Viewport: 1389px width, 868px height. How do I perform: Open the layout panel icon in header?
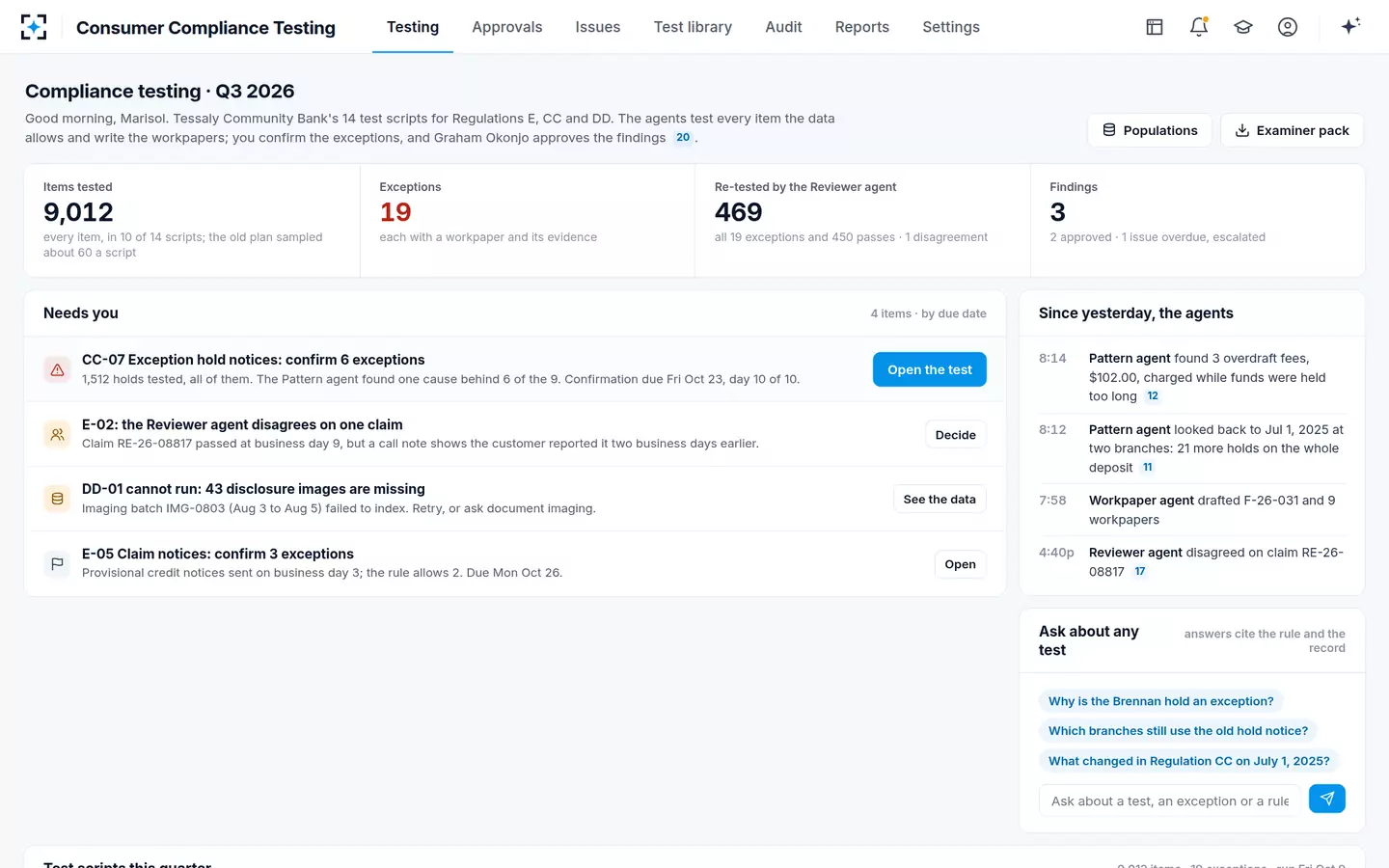point(1155,27)
